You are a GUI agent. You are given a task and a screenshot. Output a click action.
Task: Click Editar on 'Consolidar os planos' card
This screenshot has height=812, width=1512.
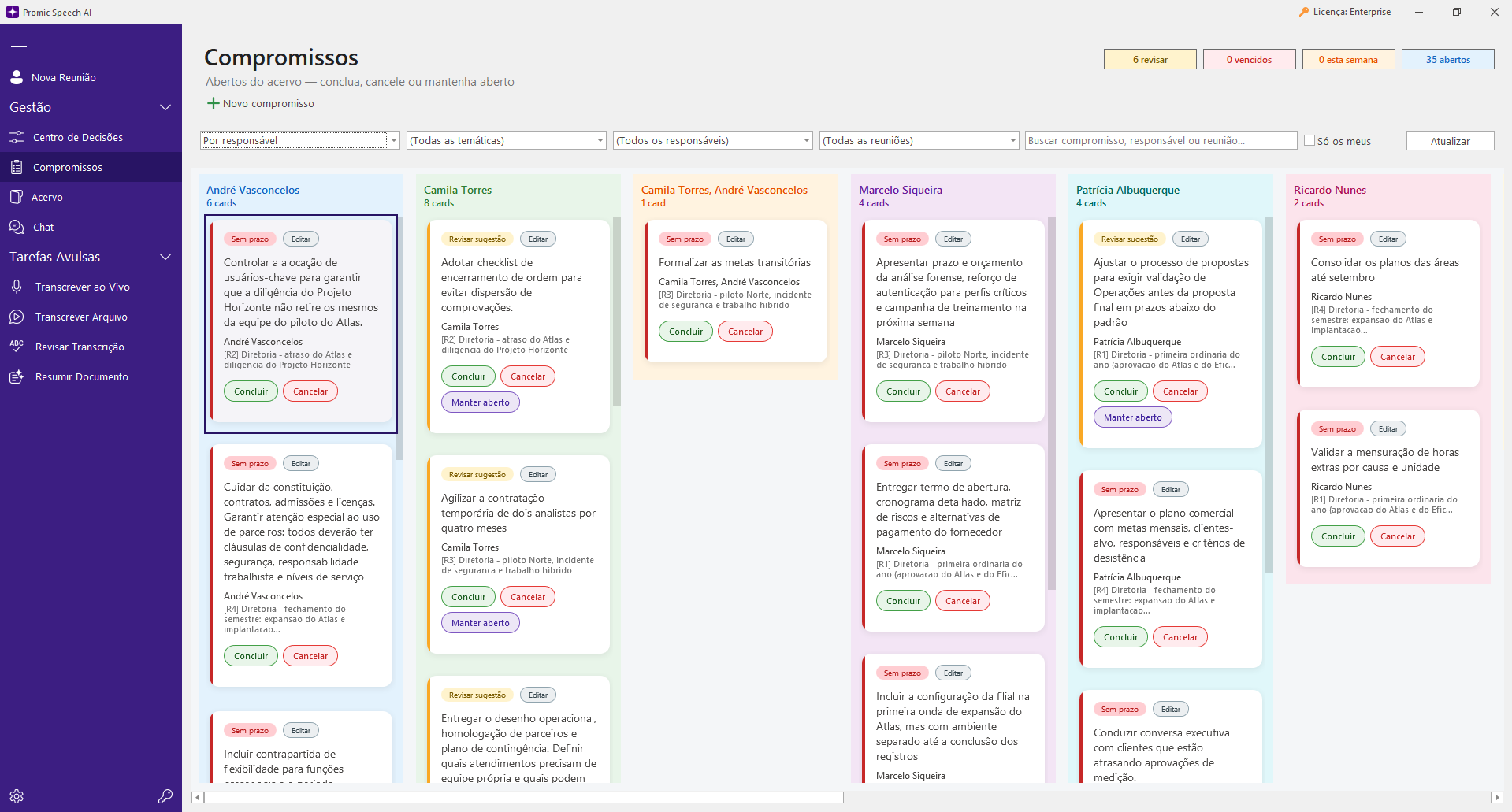coord(1388,239)
